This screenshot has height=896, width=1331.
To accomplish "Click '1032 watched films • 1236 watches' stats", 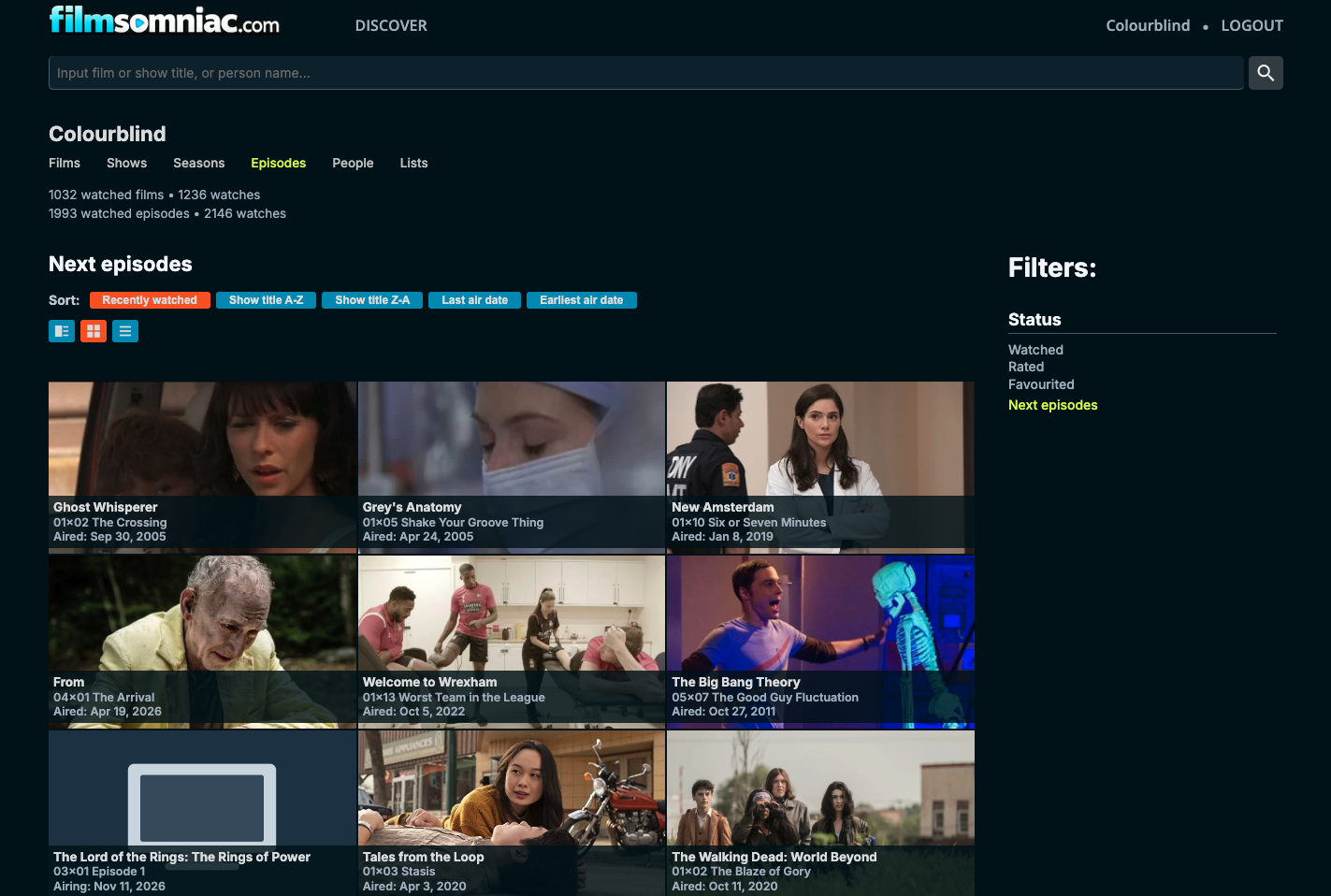I will pyautogui.click(x=154, y=195).
